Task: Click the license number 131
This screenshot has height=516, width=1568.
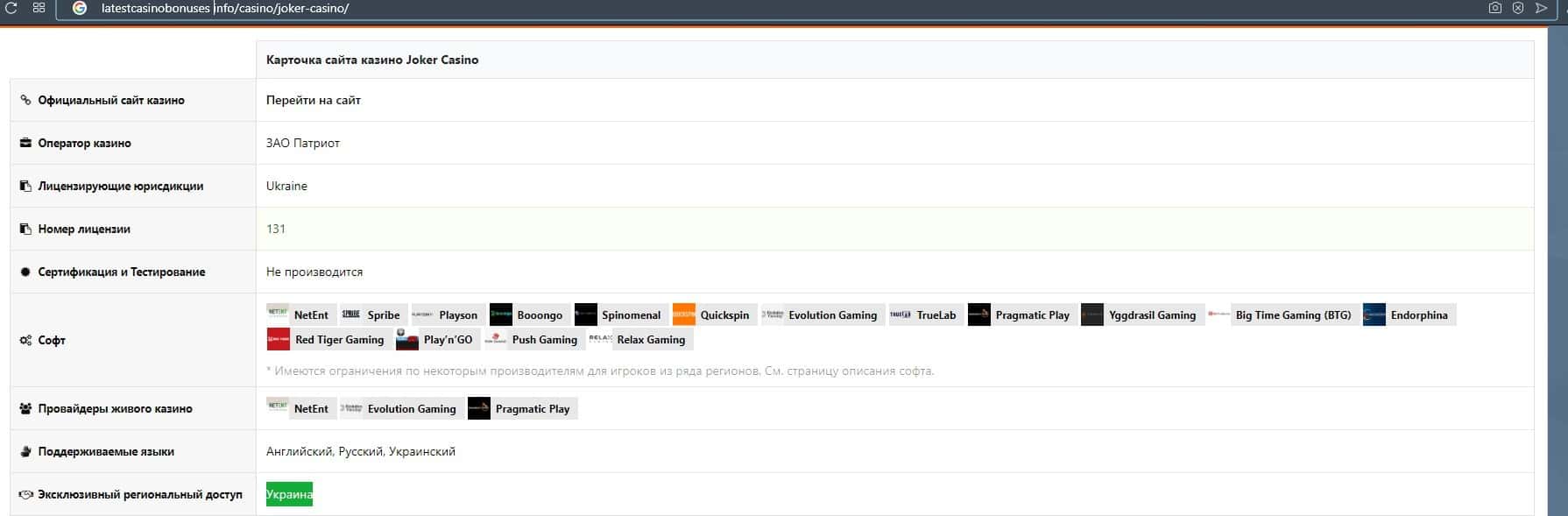Action: tap(276, 229)
